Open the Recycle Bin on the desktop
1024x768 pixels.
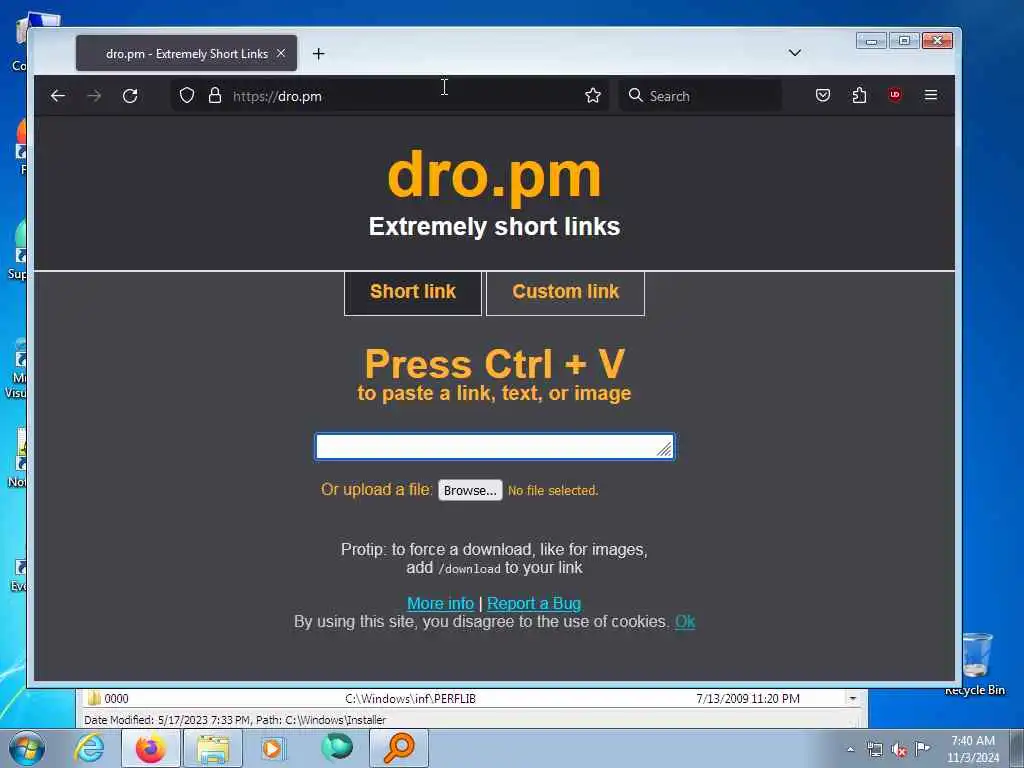pyautogui.click(x=976, y=664)
